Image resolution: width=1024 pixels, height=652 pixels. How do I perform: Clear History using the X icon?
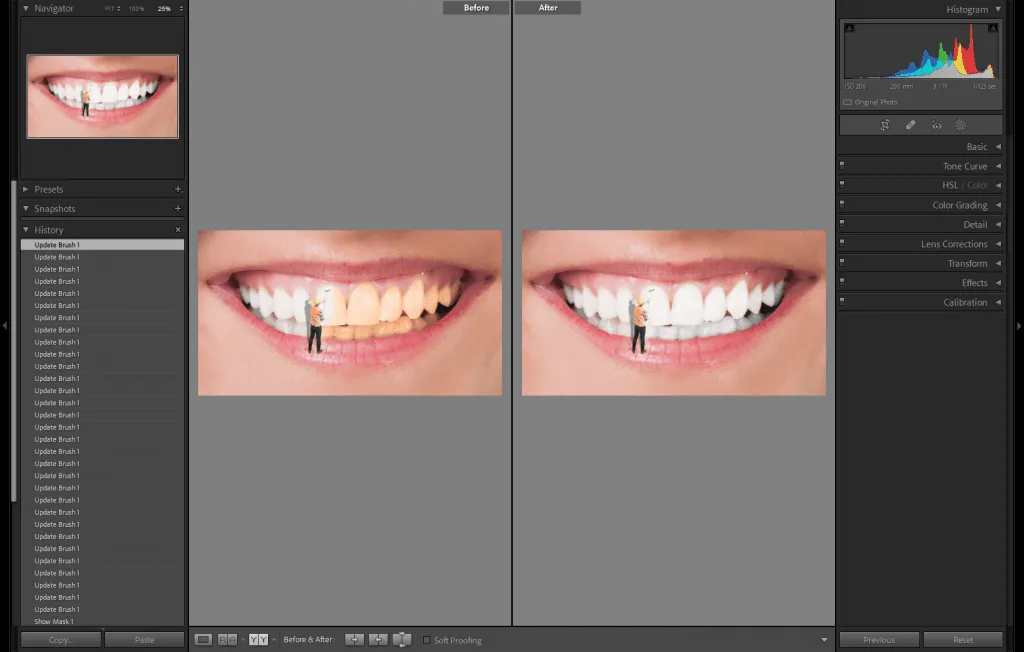coord(178,230)
